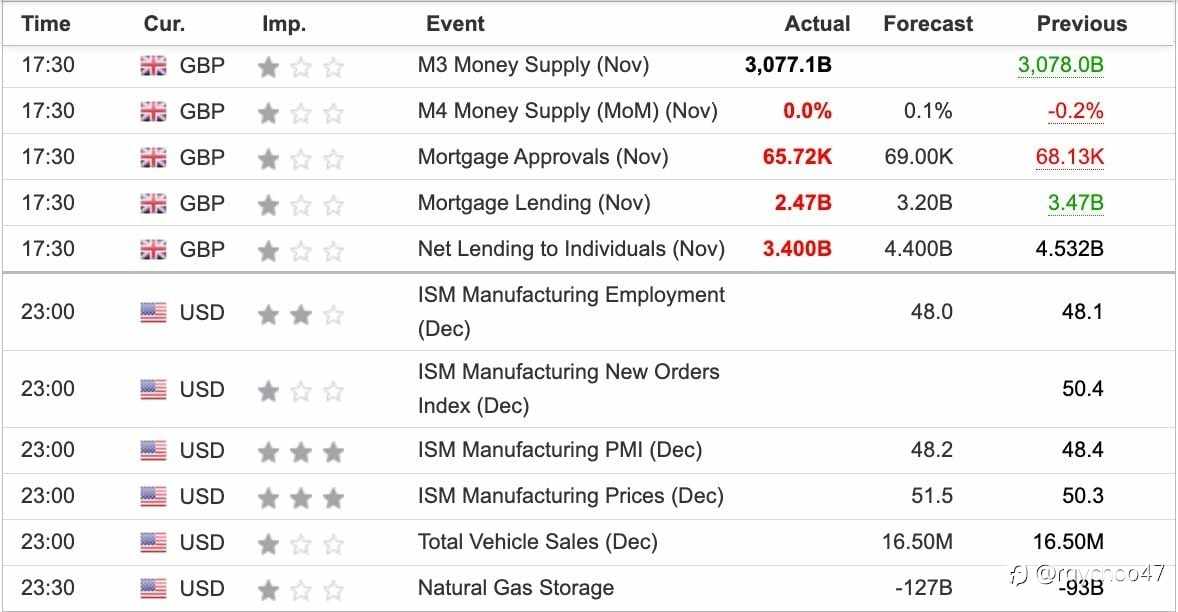Screen dimensions: 1178x612
Task: Click US flag icon in ISM Manufacturing PMI row
Action: 153,451
